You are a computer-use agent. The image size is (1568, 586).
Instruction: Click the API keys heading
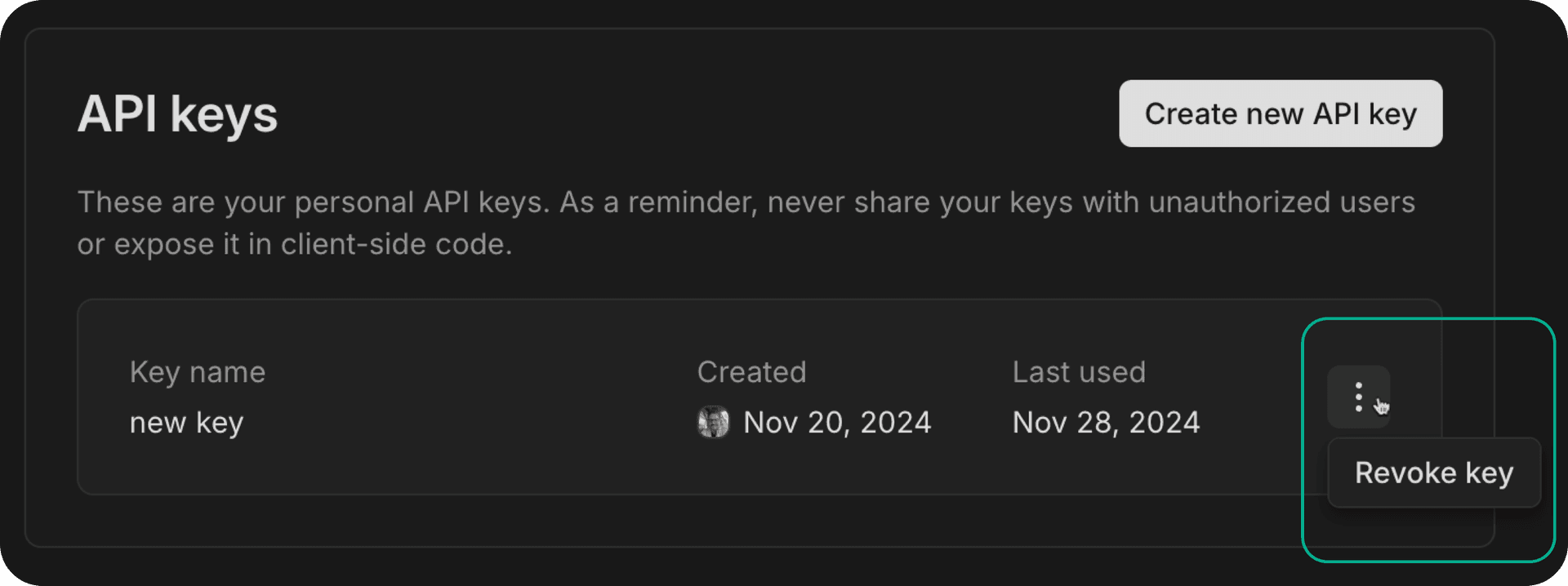177,113
